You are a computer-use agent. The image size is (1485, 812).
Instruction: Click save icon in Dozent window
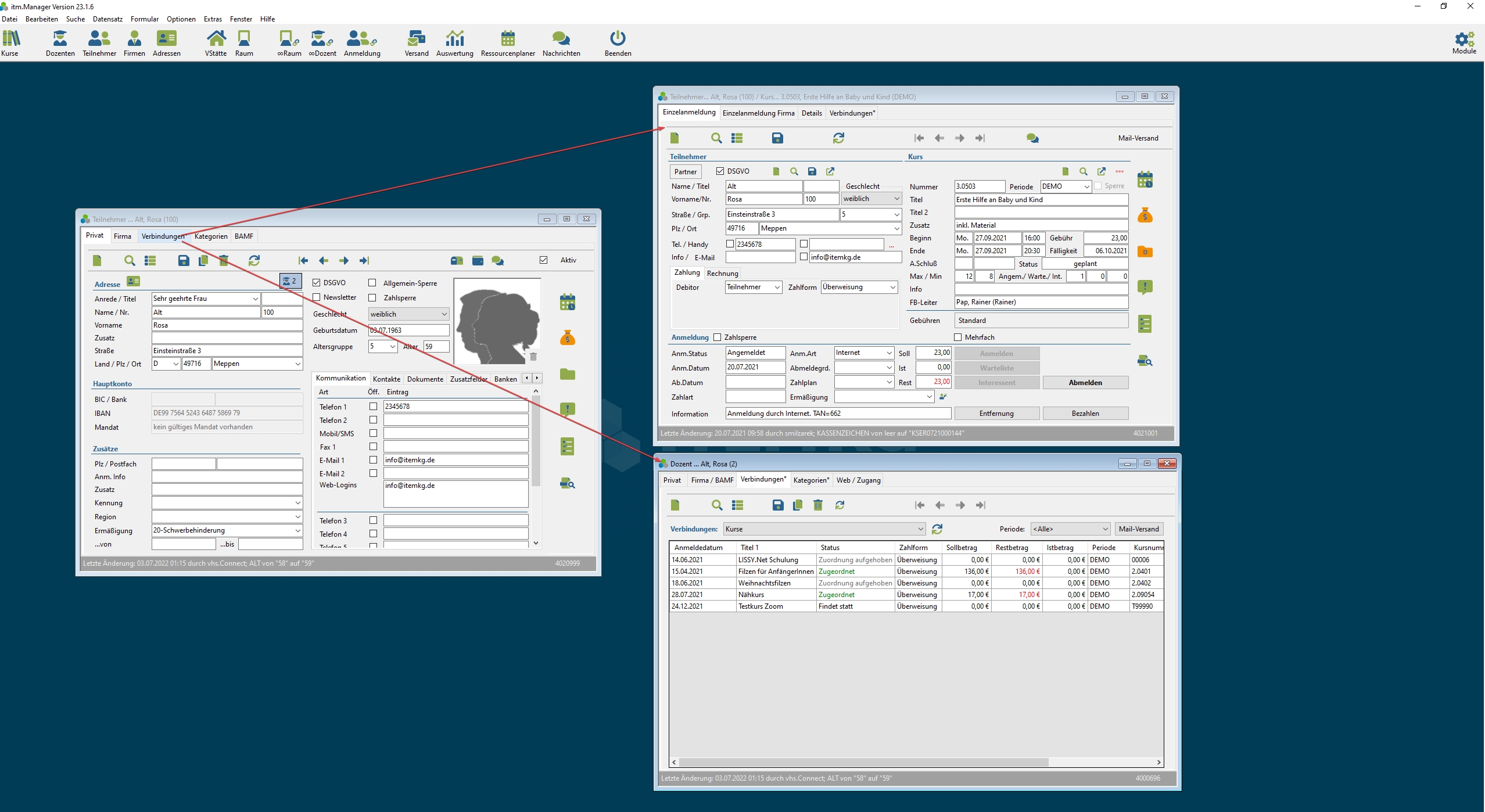777,505
